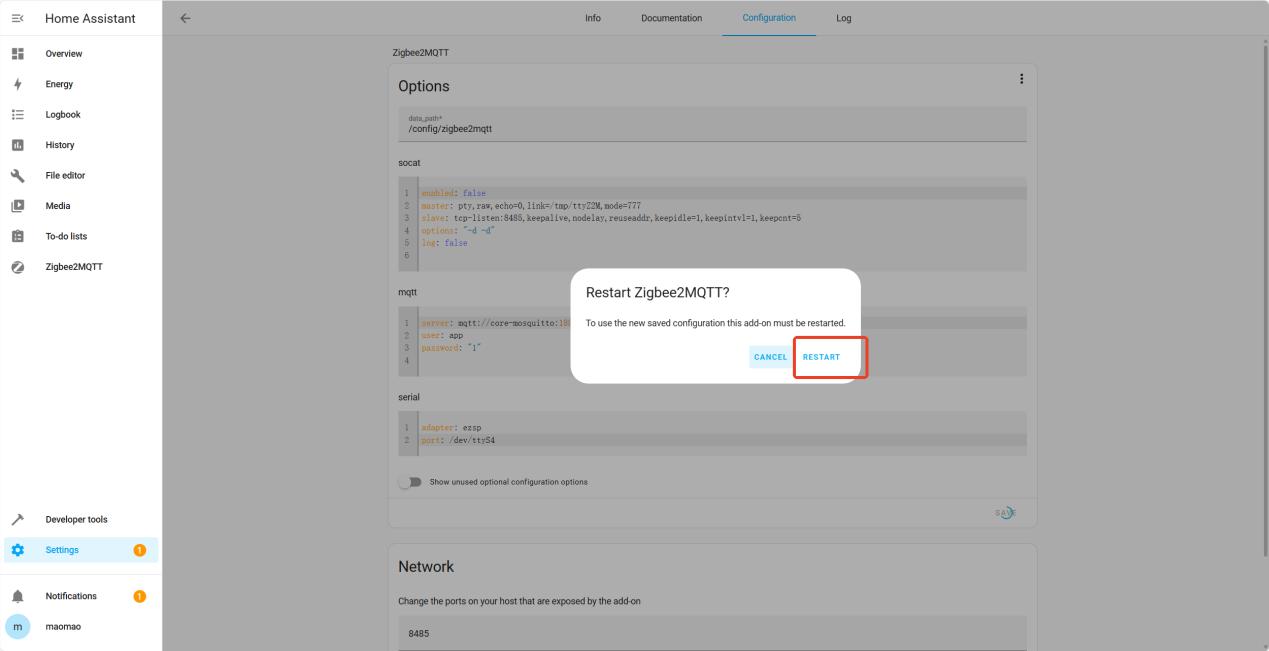Click the Settings gear icon

point(17,550)
